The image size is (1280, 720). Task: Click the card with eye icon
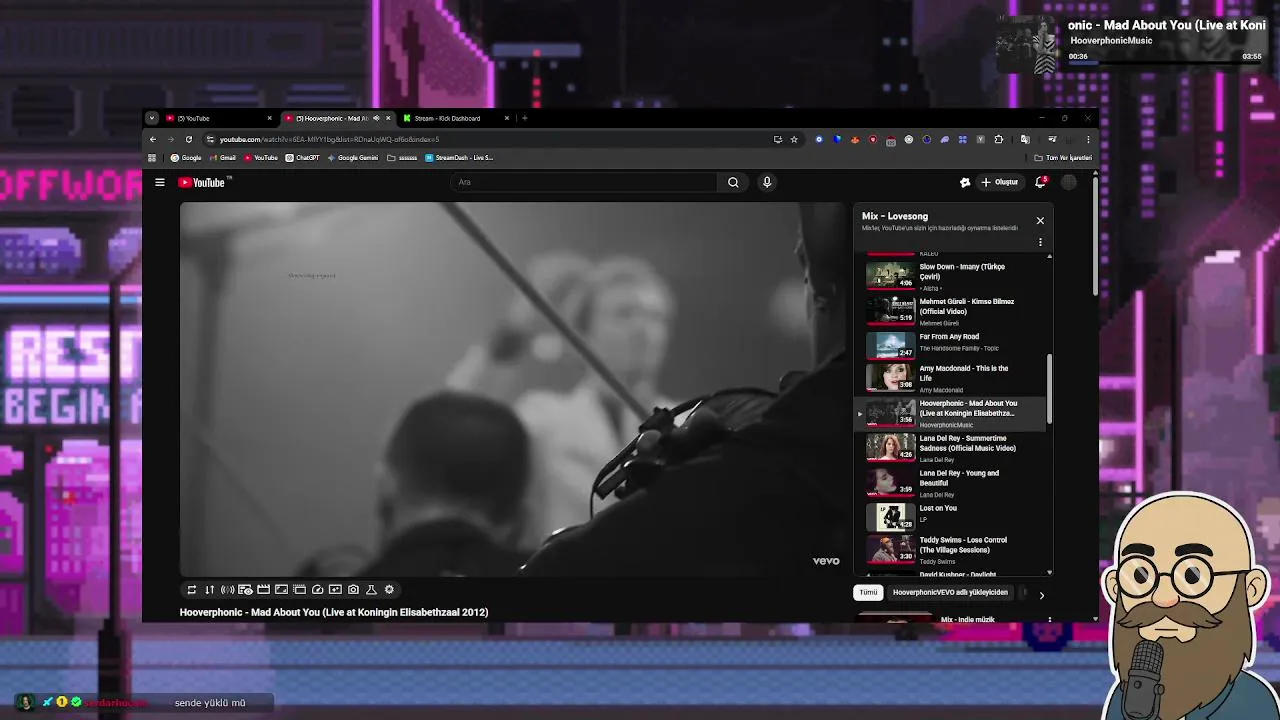(245, 590)
